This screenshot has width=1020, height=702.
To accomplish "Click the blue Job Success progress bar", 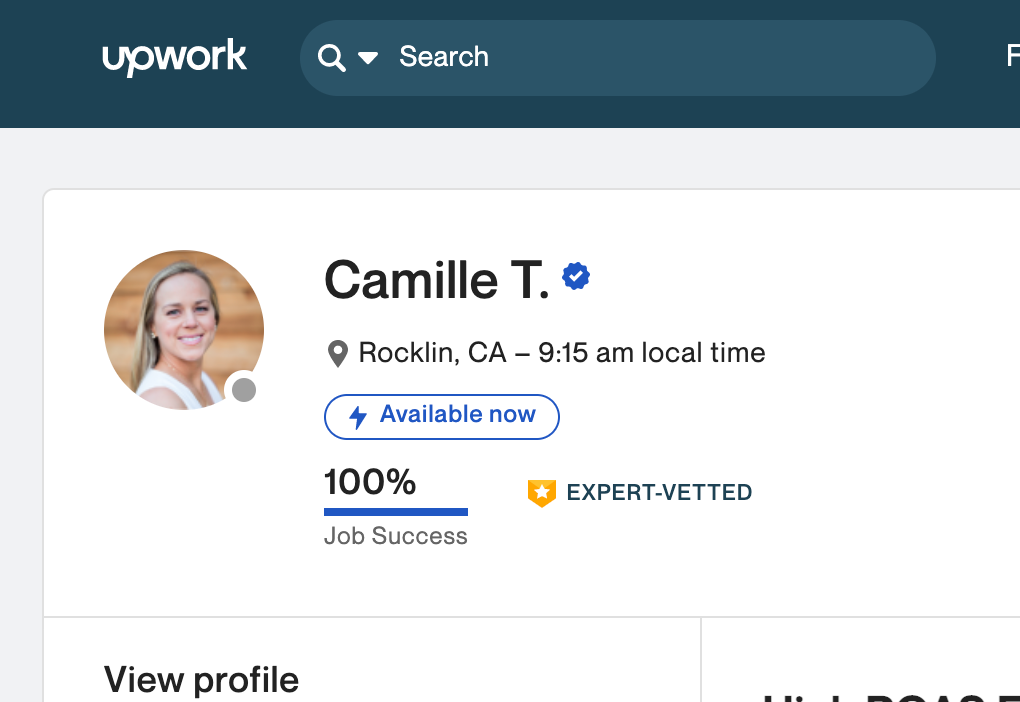I will click(396, 512).
